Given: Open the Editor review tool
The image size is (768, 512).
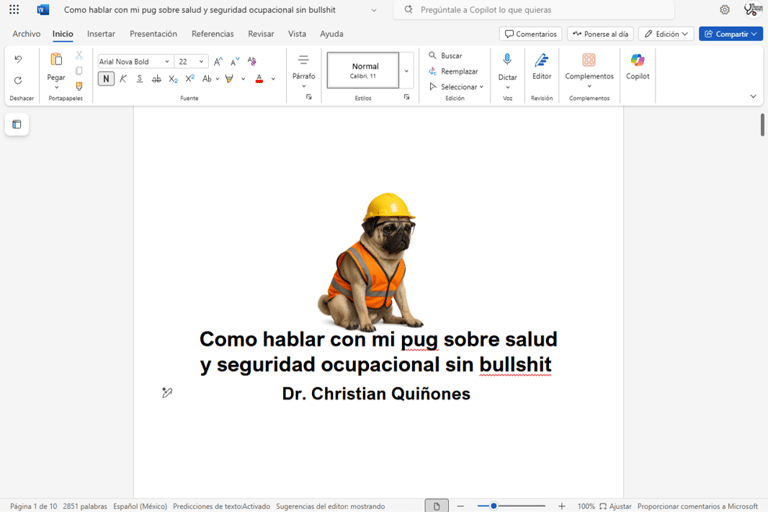Looking at the screenshot, I should click(541, 61).
